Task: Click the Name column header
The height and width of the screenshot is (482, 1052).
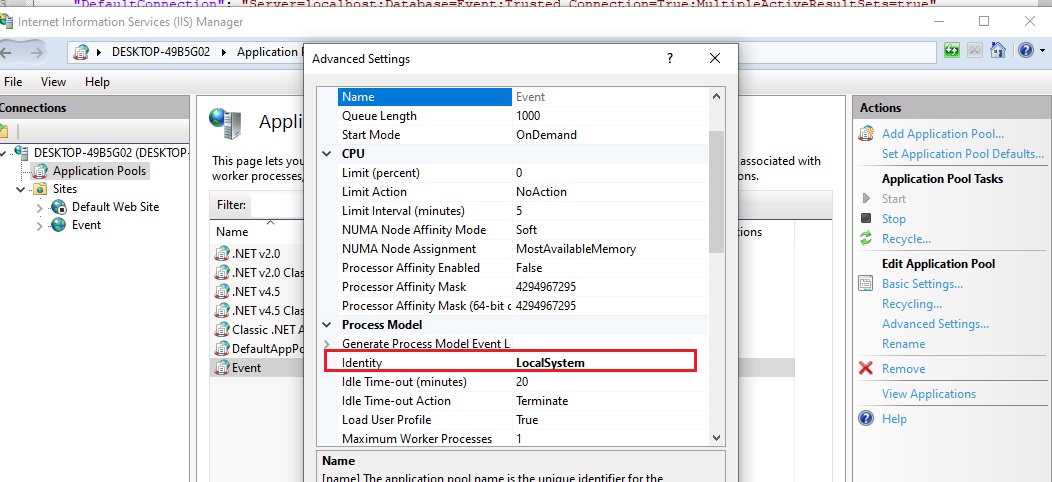Action: (232, 232)
